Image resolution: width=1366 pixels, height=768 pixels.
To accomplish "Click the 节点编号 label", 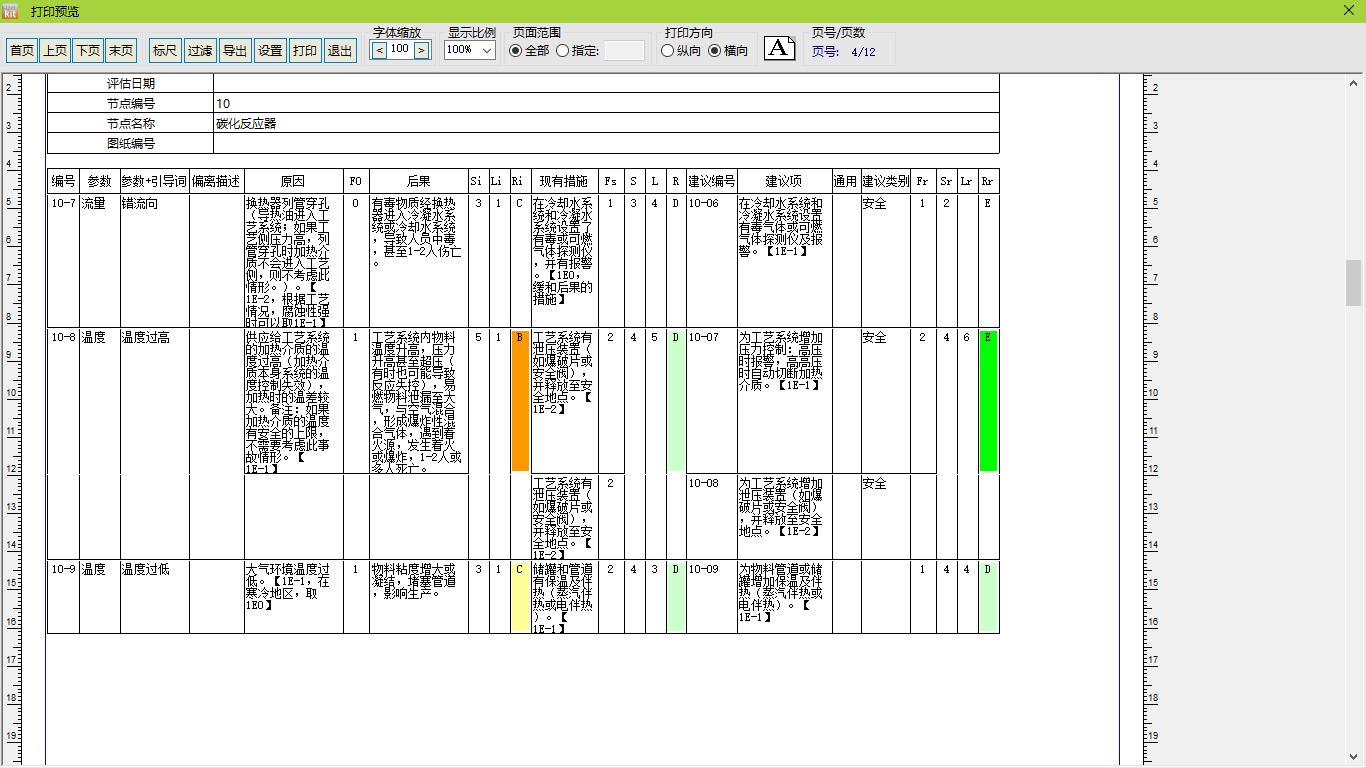I will pyautogui.click(x=131, y=104).
